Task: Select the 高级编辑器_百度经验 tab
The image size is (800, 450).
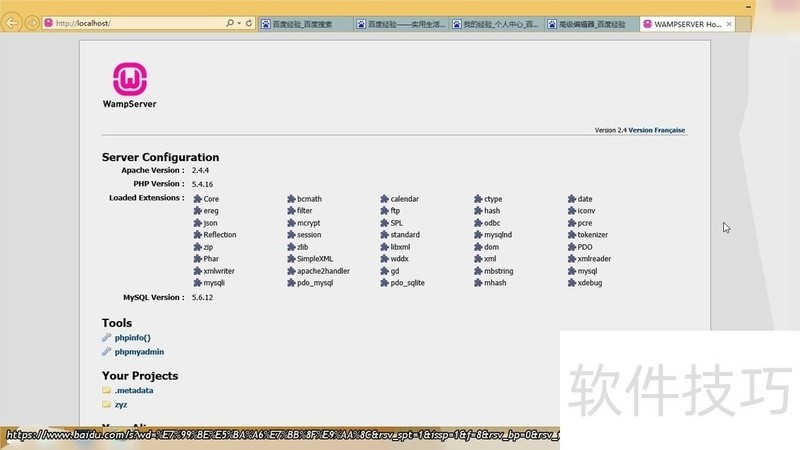Action: click(591, 23)
